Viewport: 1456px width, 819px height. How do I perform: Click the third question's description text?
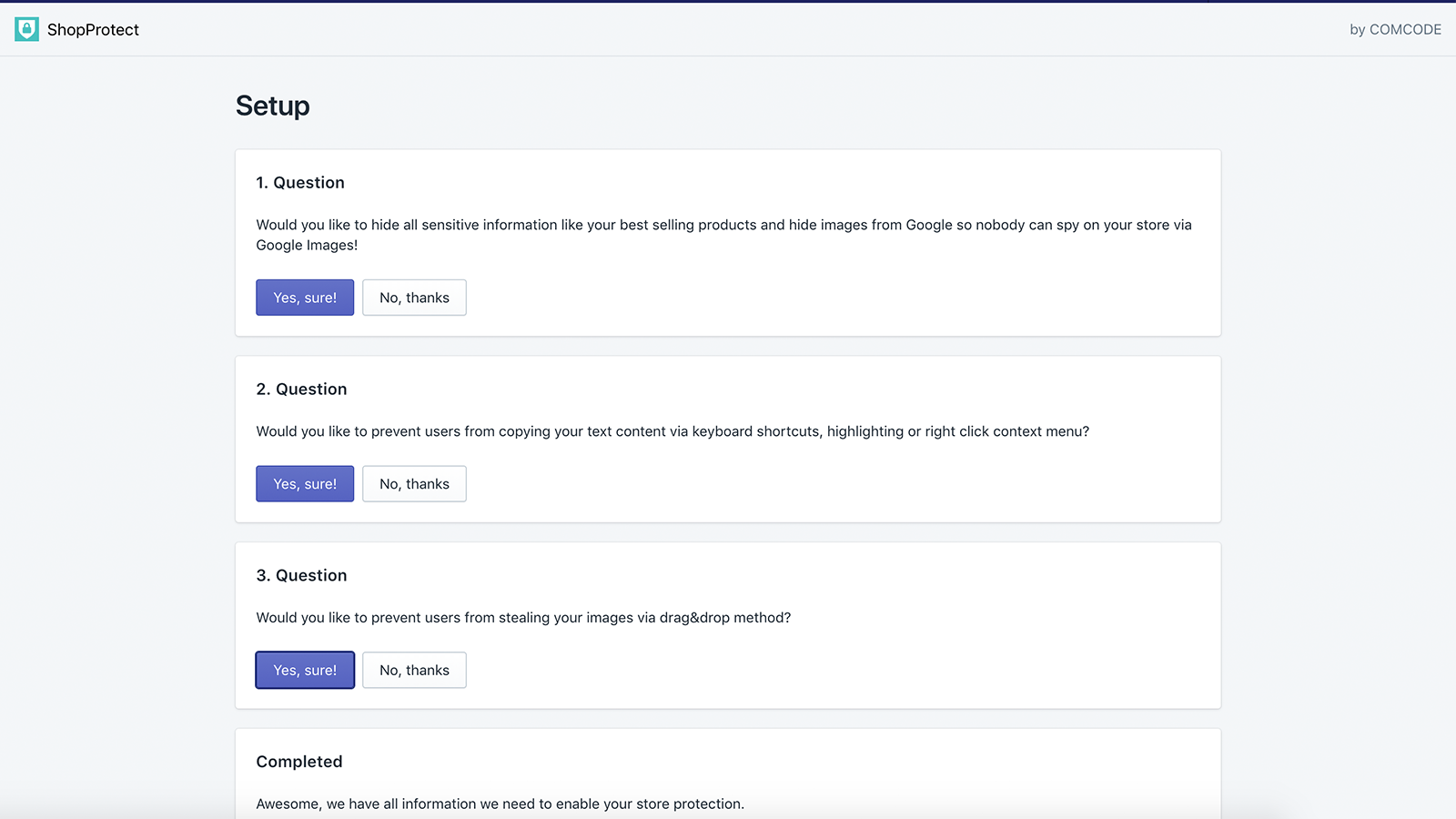coord(523,617)
